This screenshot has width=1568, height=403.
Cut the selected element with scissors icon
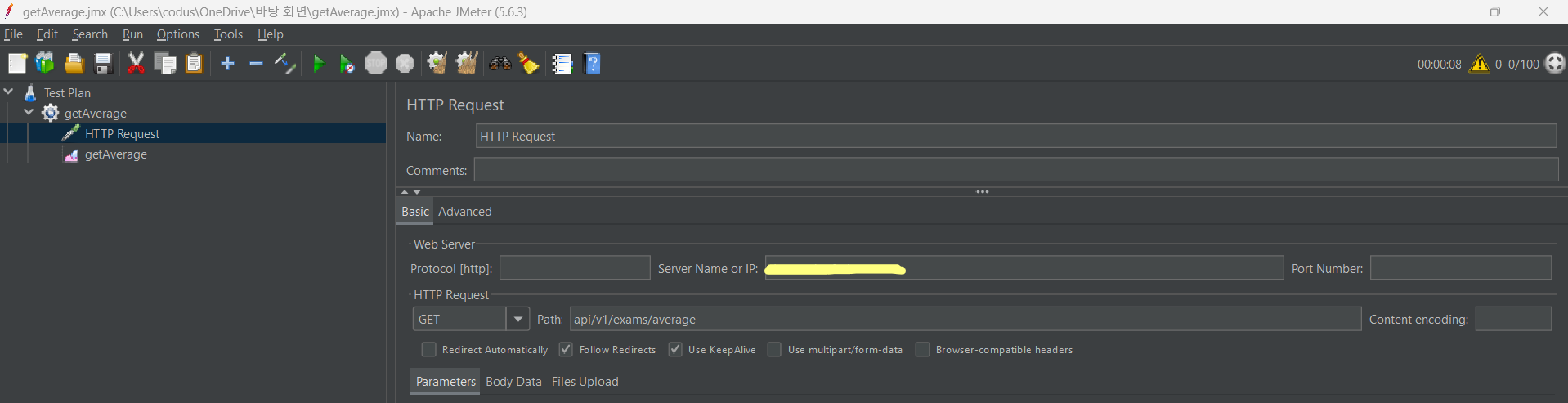136,64
